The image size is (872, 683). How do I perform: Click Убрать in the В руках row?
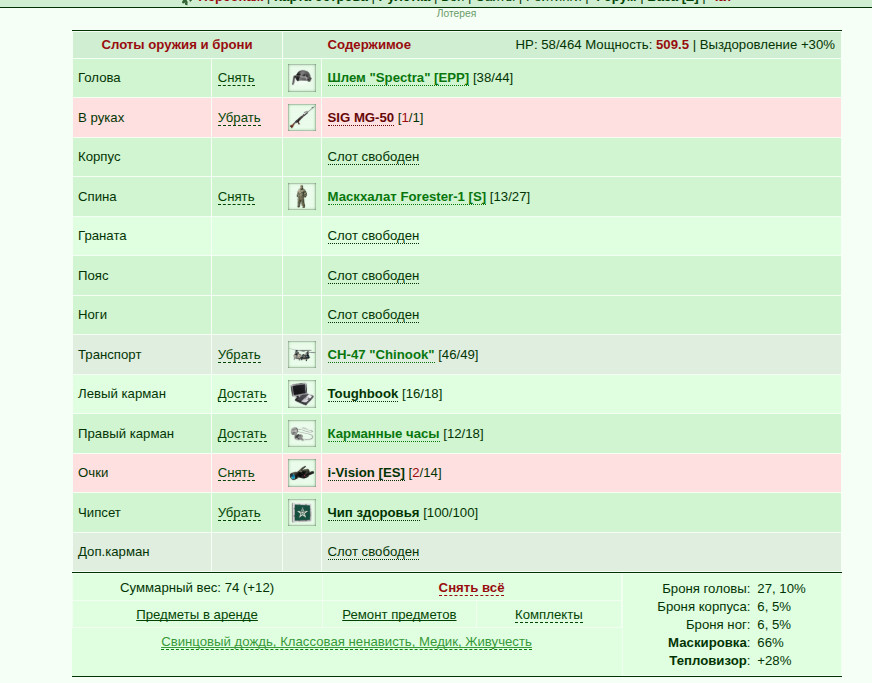tap(239, 118)
